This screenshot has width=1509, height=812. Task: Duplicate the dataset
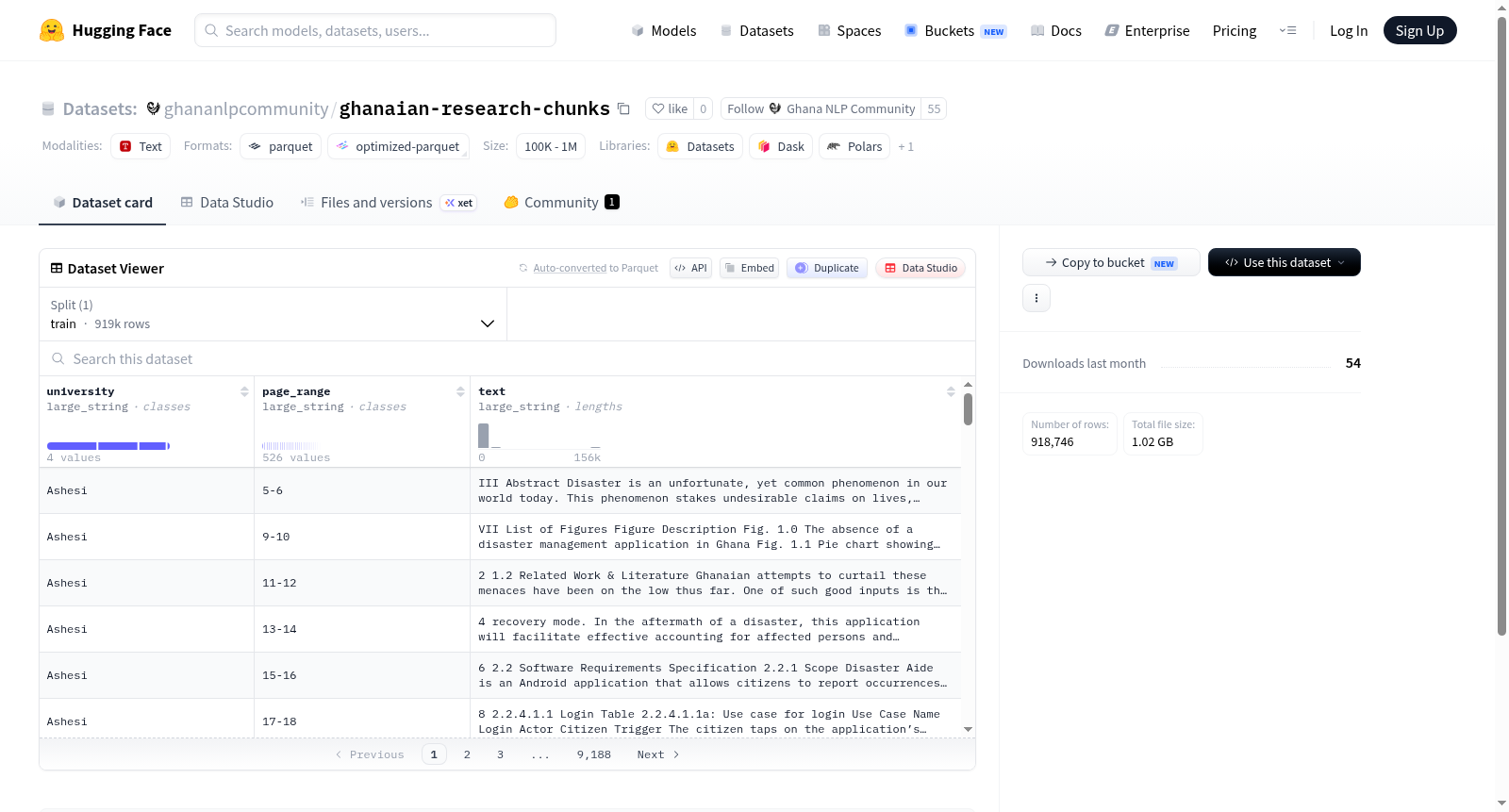pyautogui.click(x=827, y=268)
